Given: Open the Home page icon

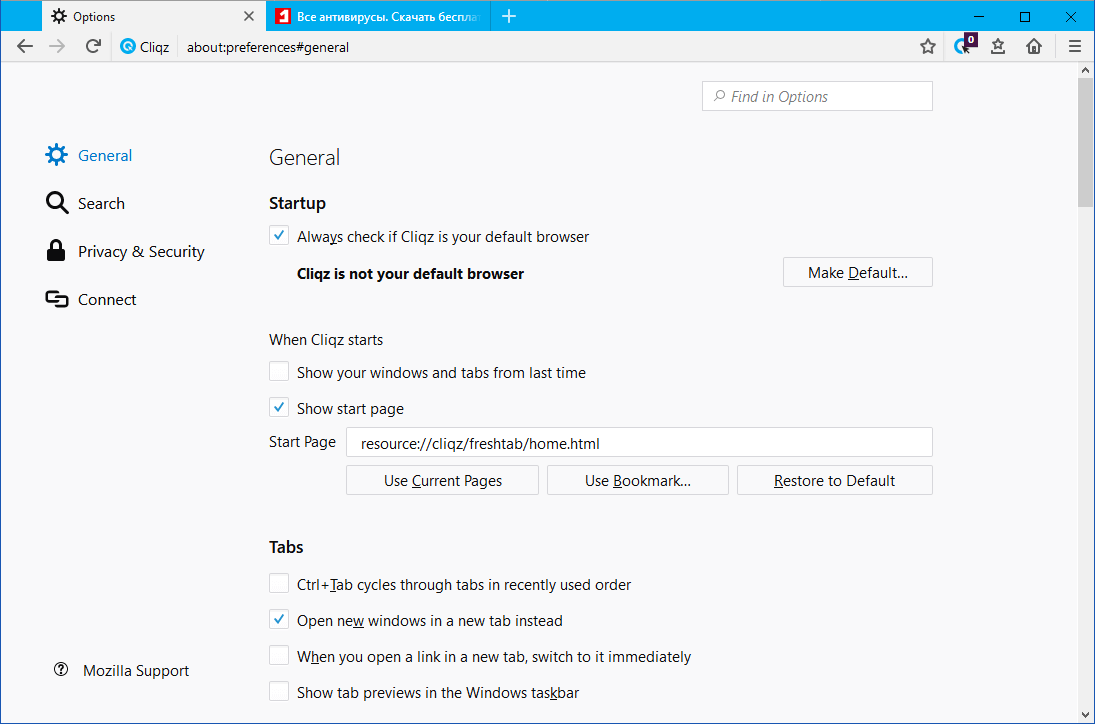Looking at the screenshot, I should pos(1034,46).
